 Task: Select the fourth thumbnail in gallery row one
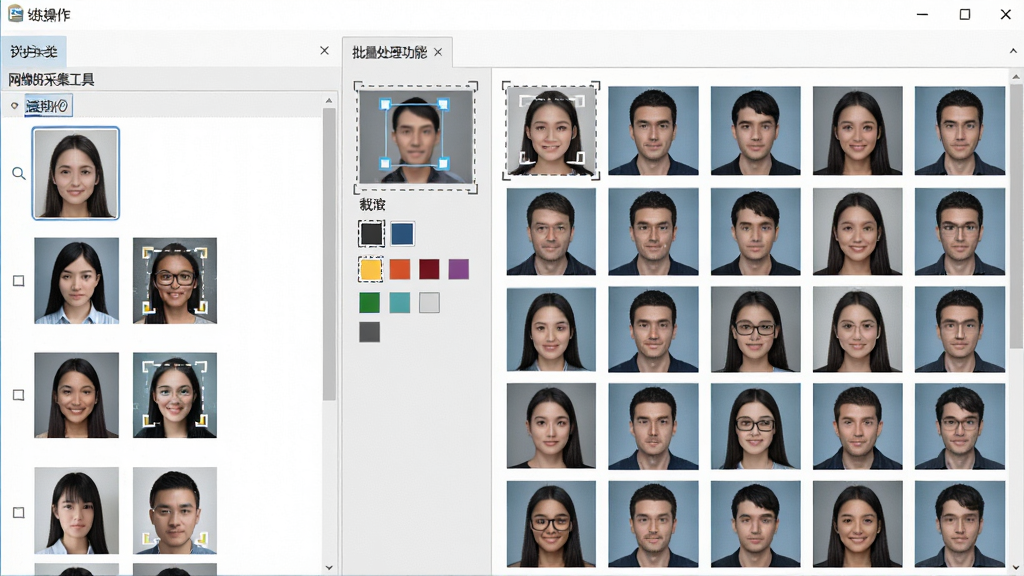(x=857, y=131)
